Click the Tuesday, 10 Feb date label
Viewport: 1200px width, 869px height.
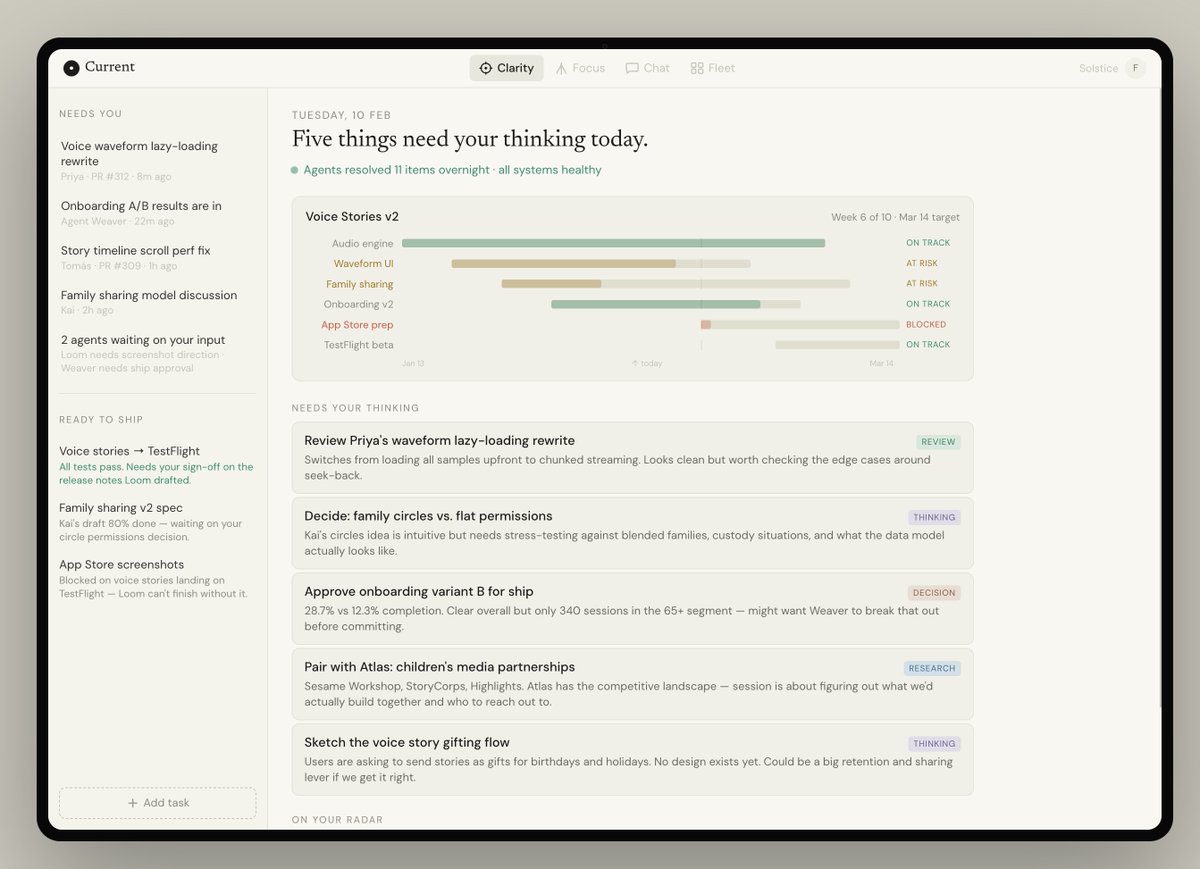pos(341,115)
